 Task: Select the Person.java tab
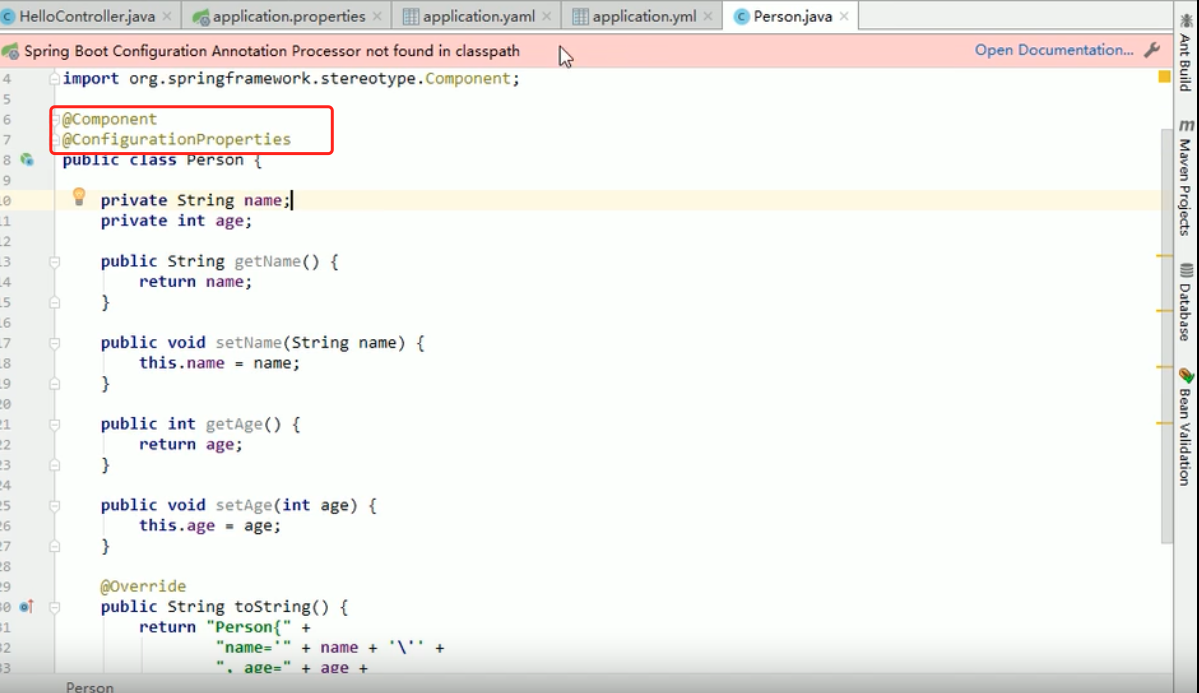pyautogui.click(x=792, y=16)
